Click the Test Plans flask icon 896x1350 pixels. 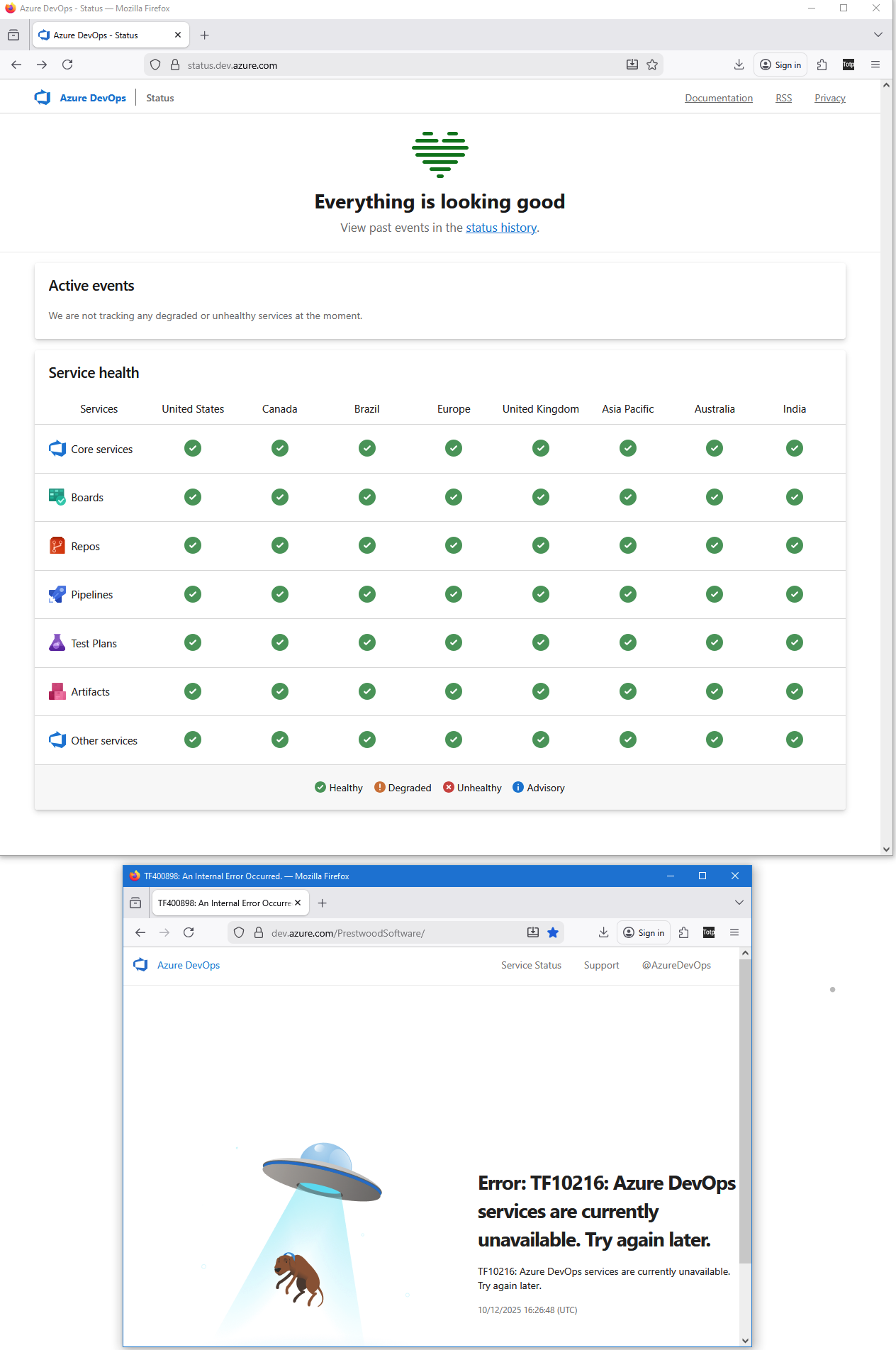(x=57, y=642)
